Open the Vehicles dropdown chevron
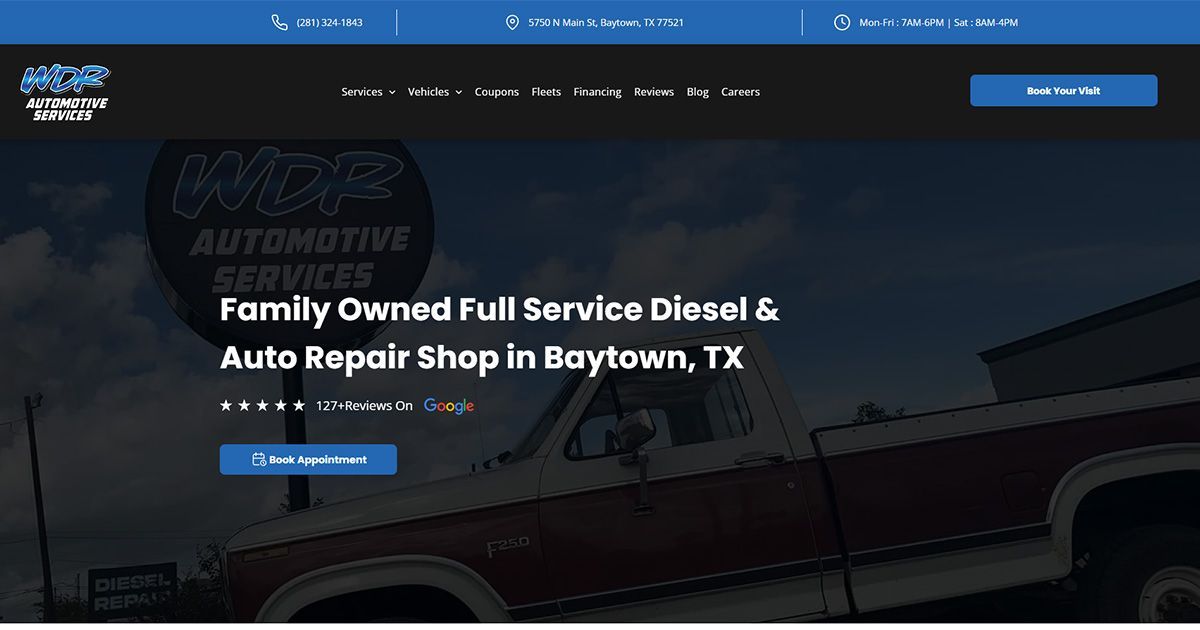The height and width of the screenshot is (630, 1200). (x=460, y=91)
